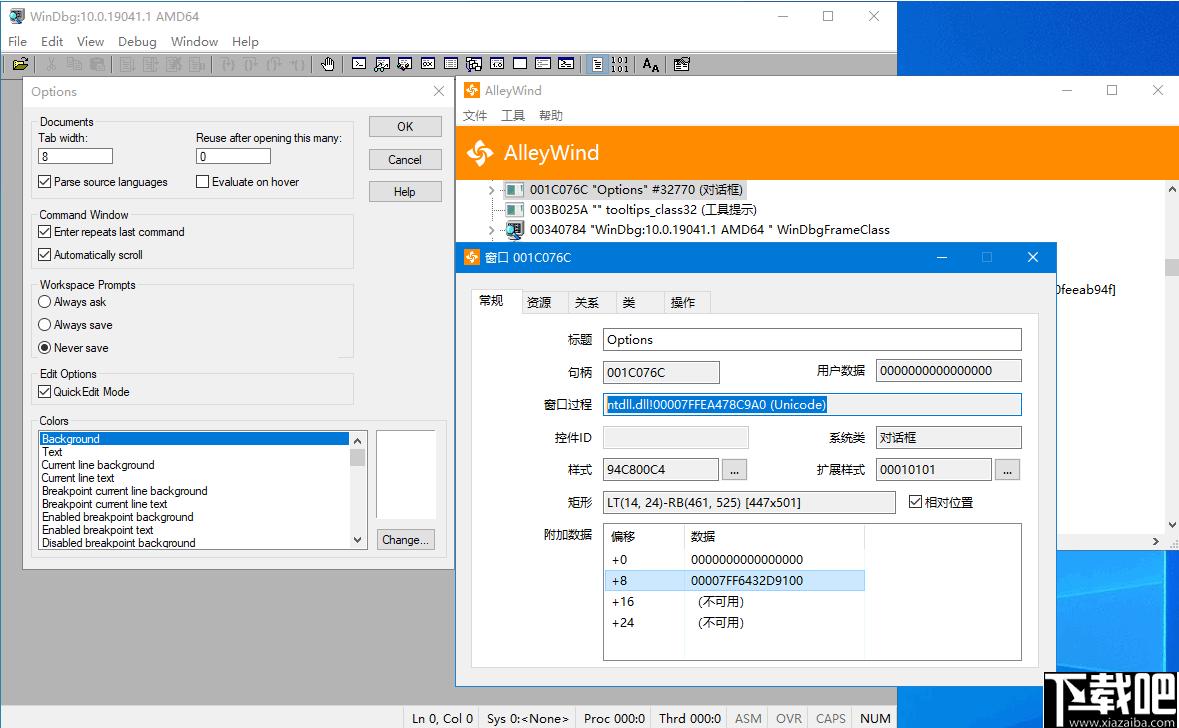Click the Open Source File toolbar icon
The width and height of the screenshot is (1179, 728).
point(20,65)
